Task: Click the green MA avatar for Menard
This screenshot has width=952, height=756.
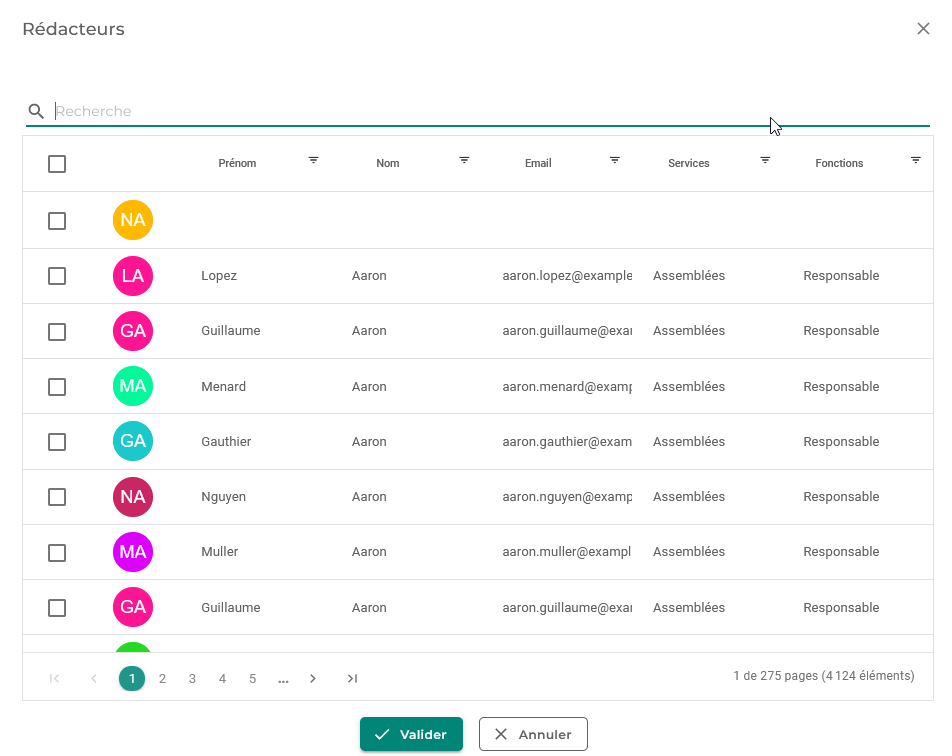Action: pyautogui.click(x=133, y=386)
